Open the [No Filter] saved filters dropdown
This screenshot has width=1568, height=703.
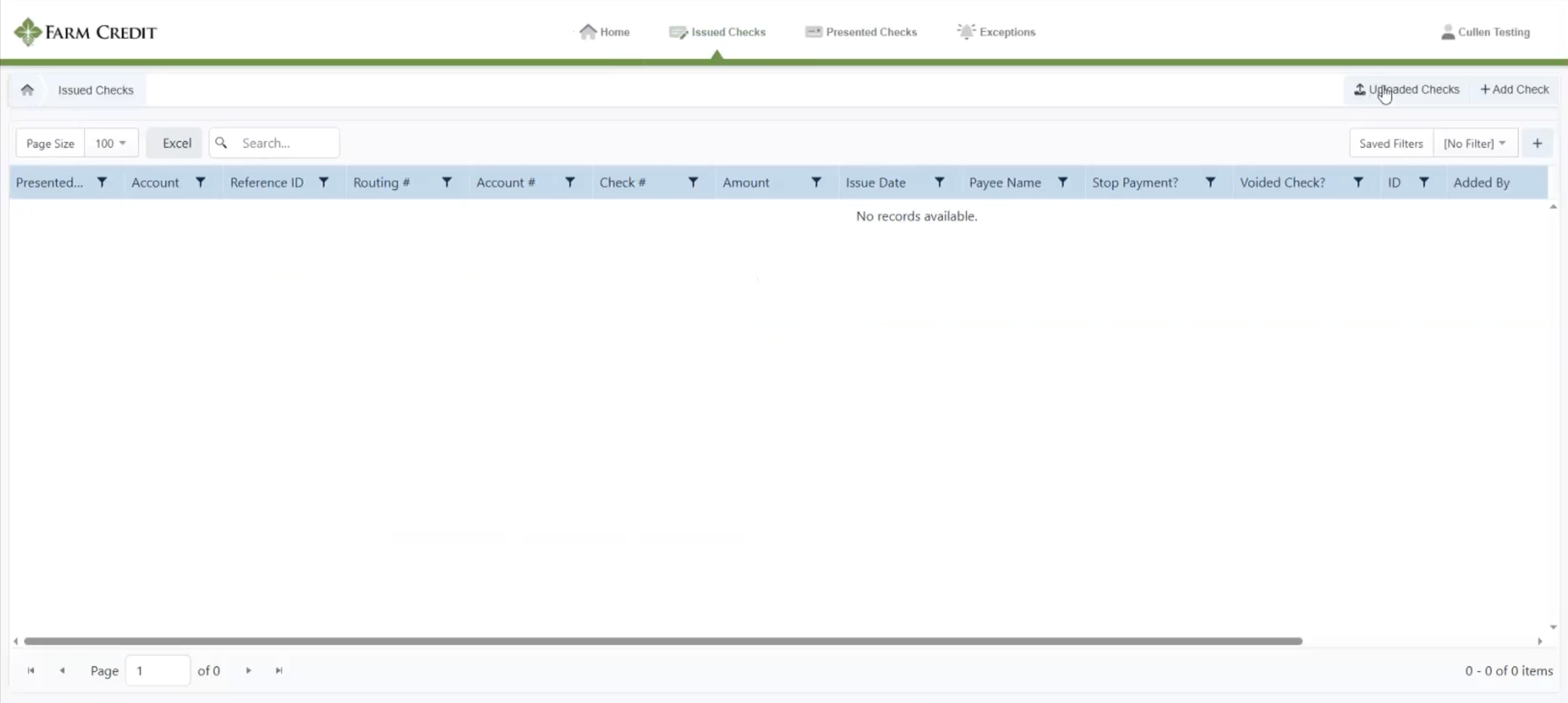click(x=1475, y=144)
